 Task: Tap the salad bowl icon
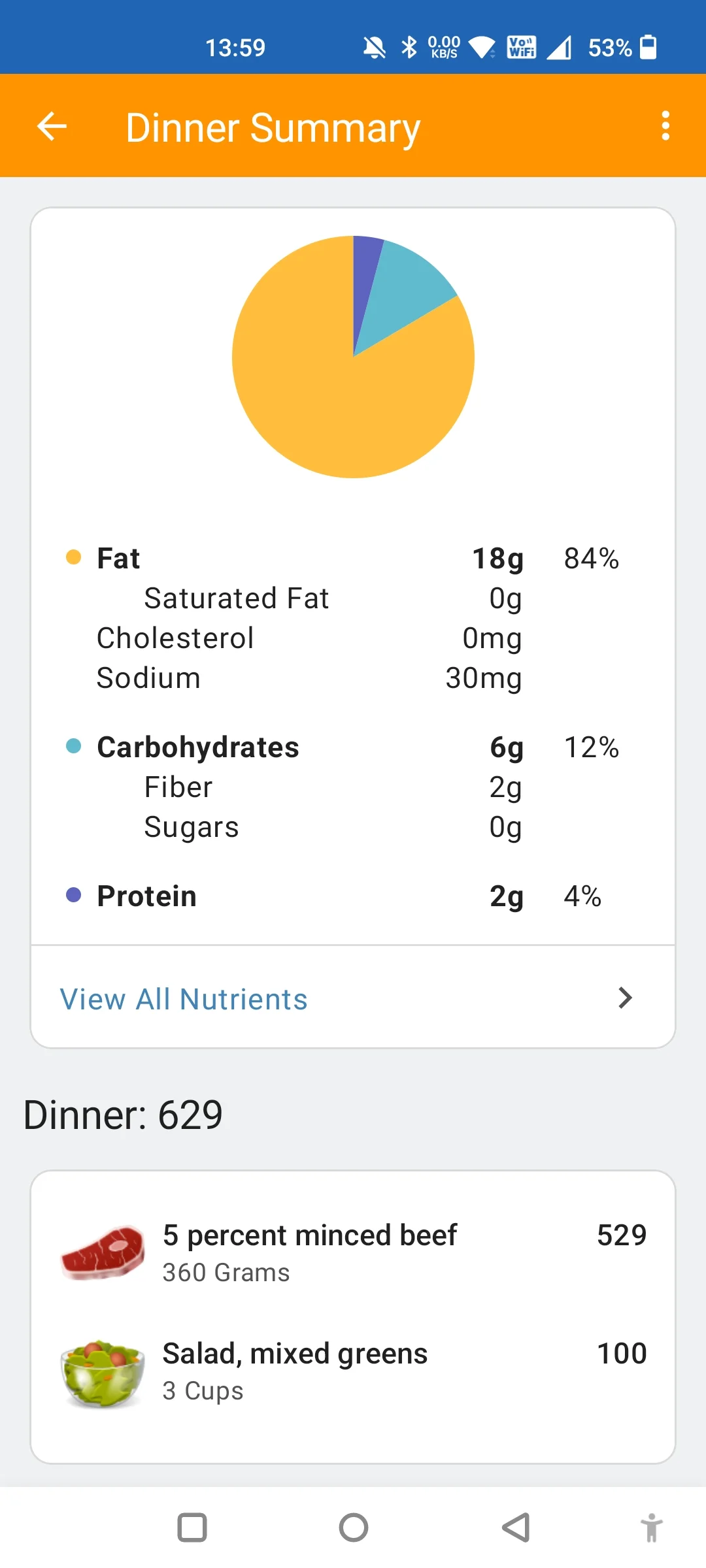click(103, 1372)
